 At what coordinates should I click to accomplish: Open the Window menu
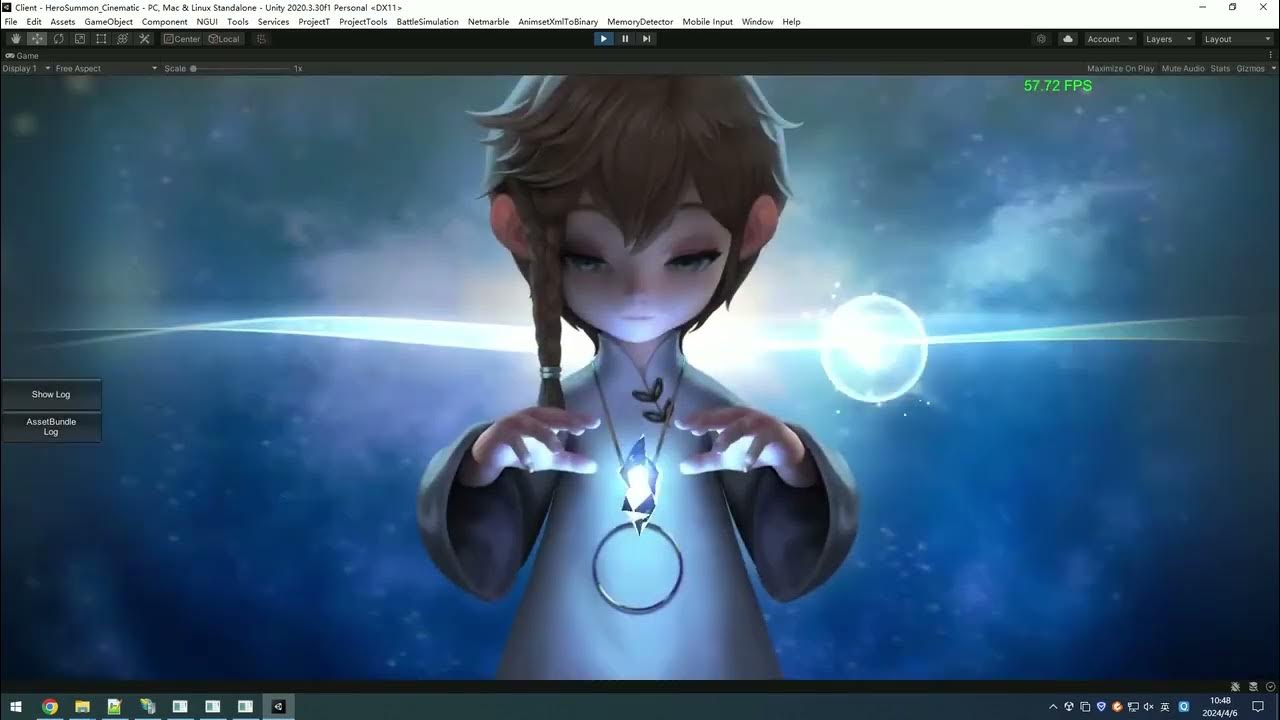click(x=757, y=22)
